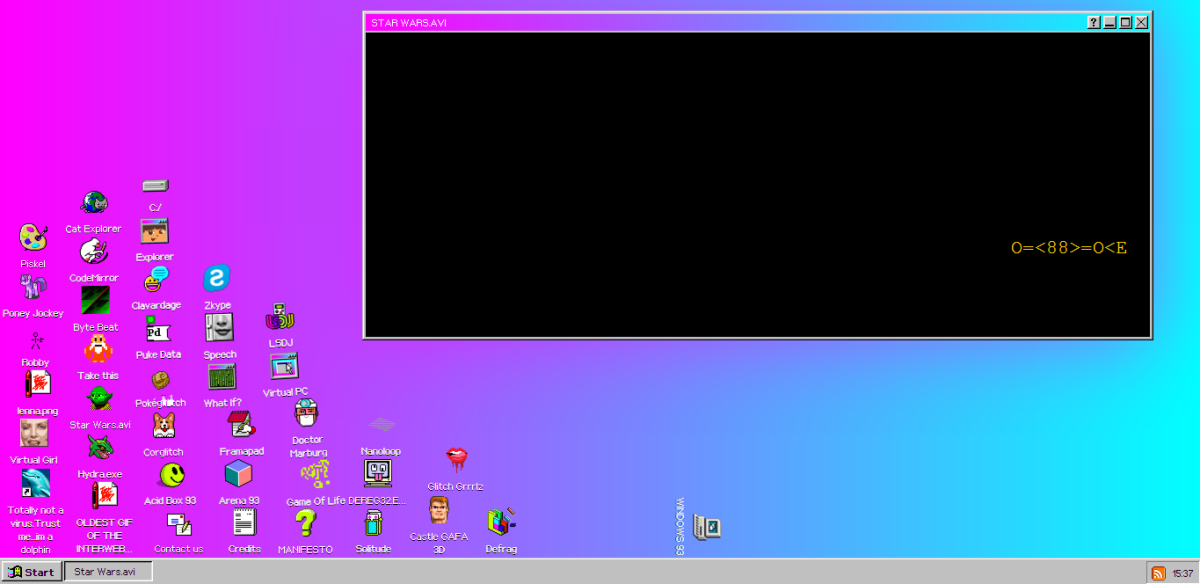
Task: Open Cat Explorer on the desktop
Action: 94,203
